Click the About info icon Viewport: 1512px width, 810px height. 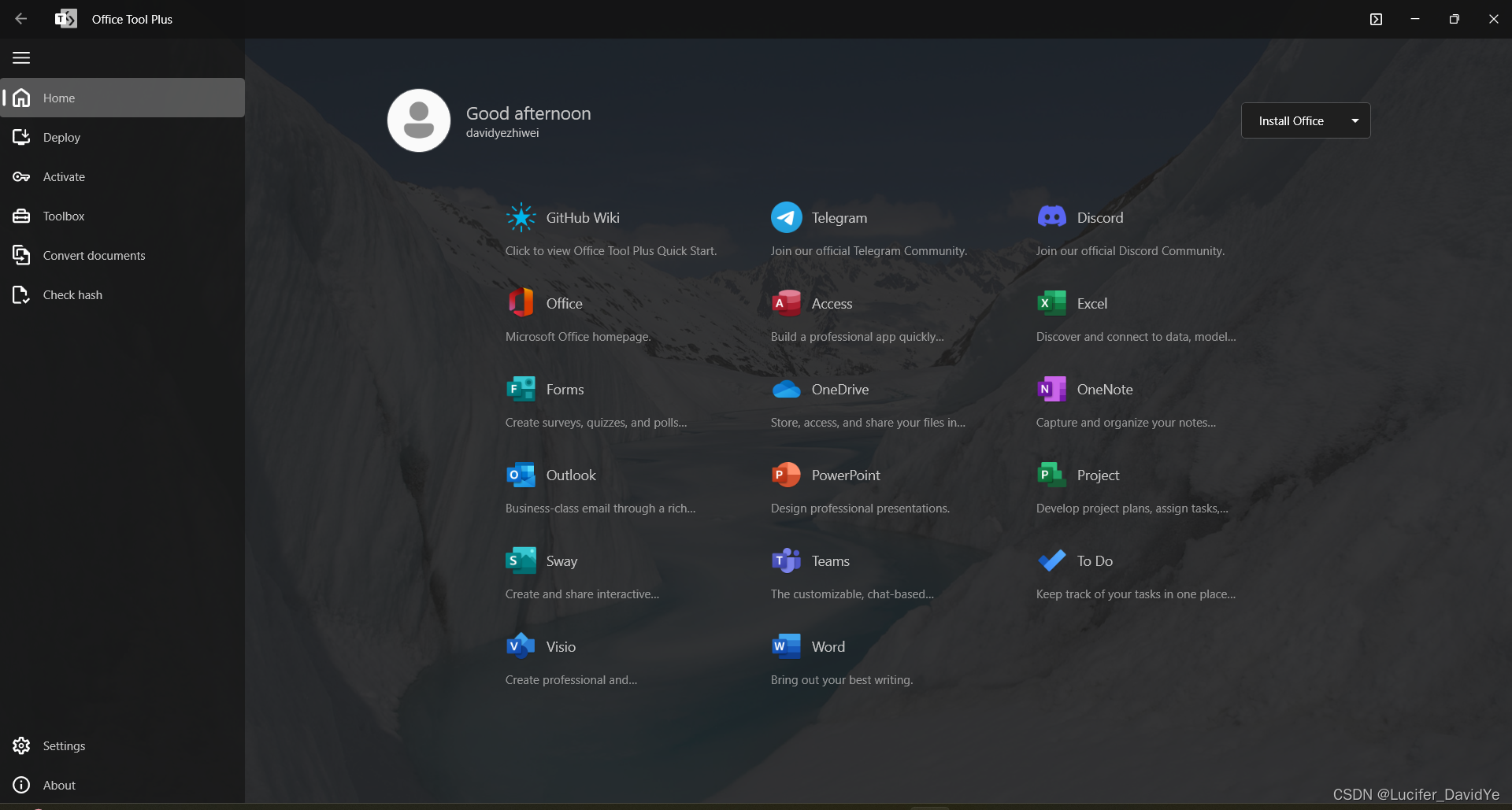click(x=21, y=785)
